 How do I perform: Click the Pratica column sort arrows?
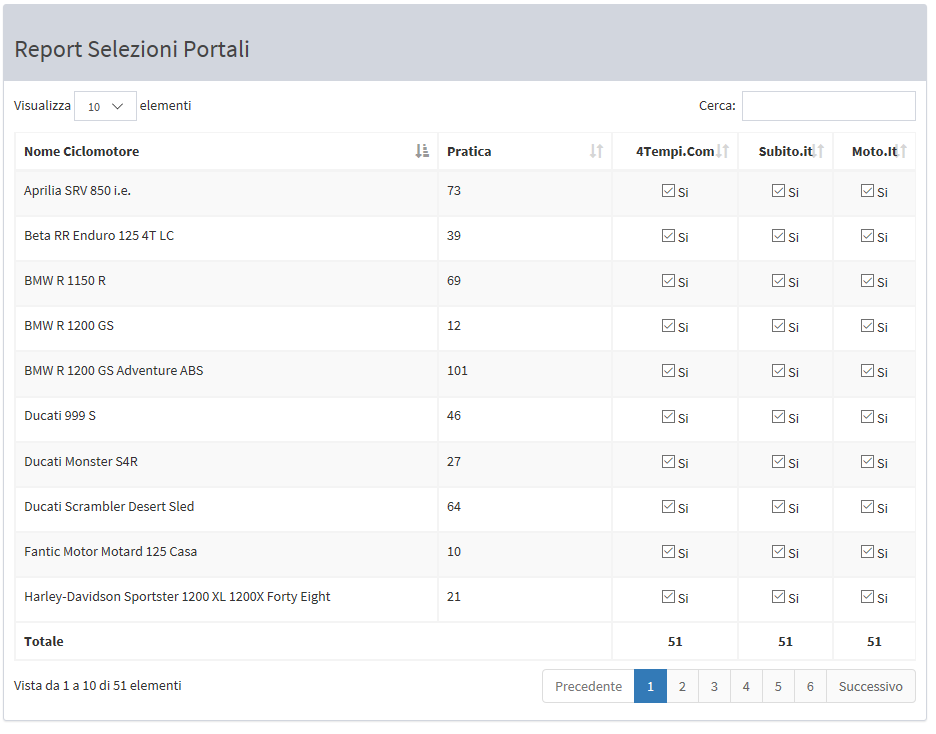pyautogui.click(x=596, y=151)
